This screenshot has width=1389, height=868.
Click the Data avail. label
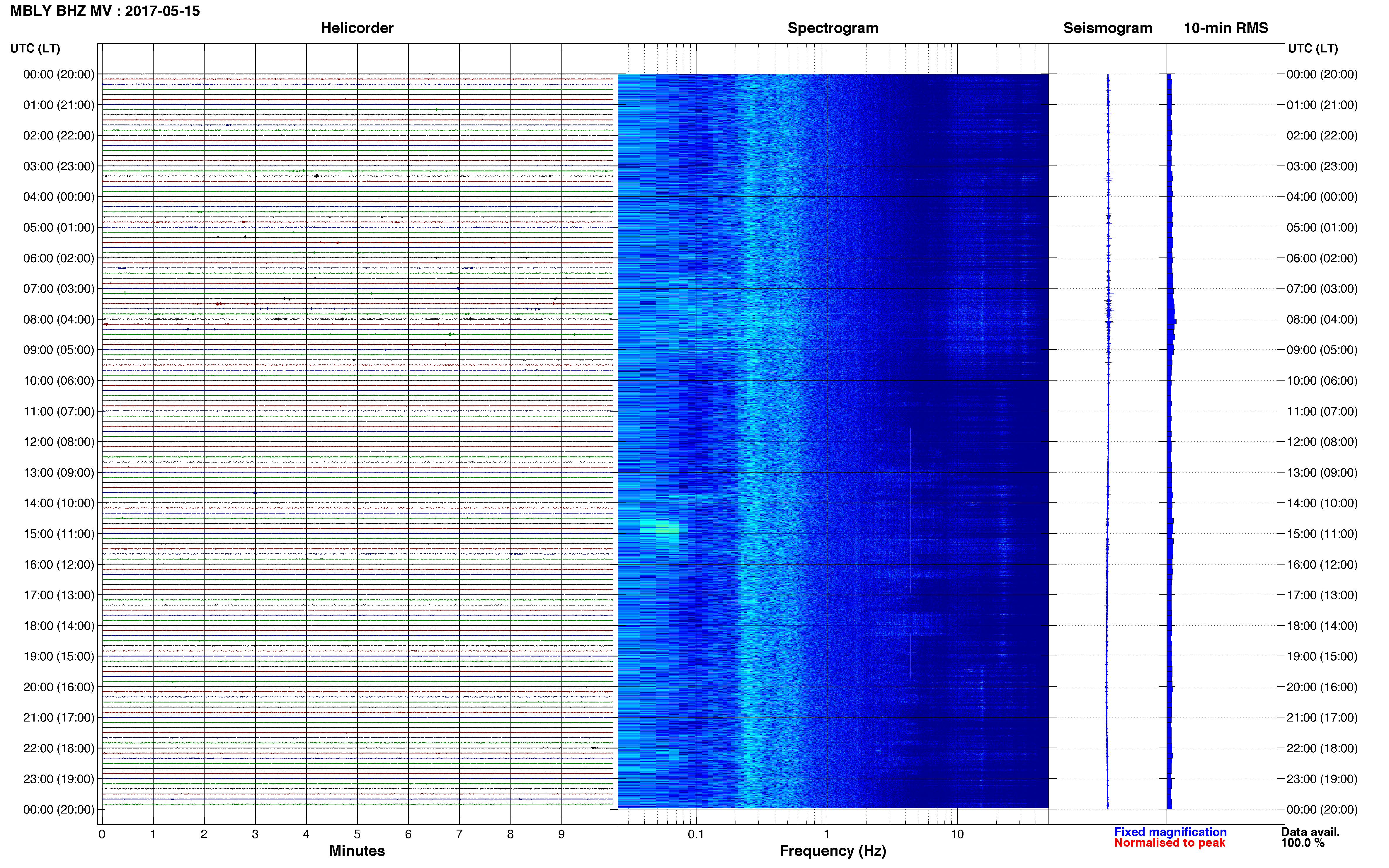(x=1310, y=832)
